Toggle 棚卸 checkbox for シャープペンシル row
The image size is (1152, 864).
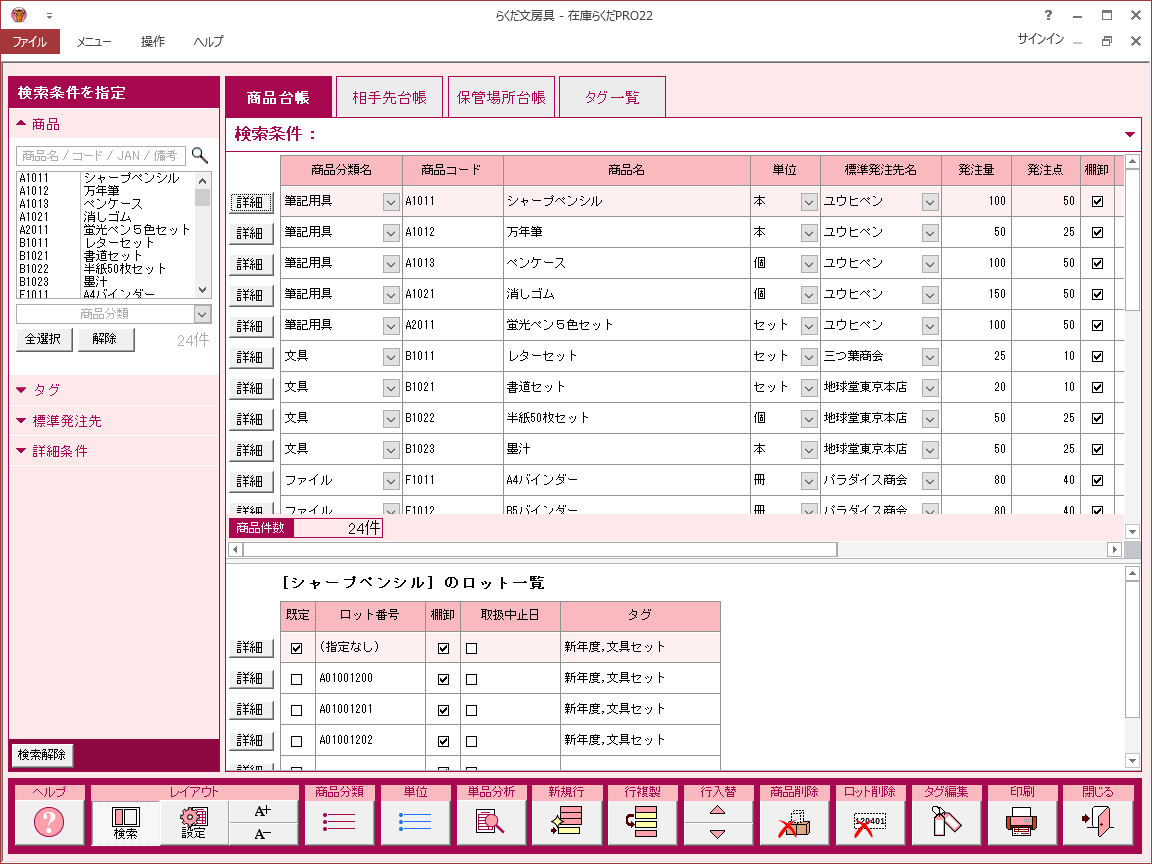(1098, 201)
